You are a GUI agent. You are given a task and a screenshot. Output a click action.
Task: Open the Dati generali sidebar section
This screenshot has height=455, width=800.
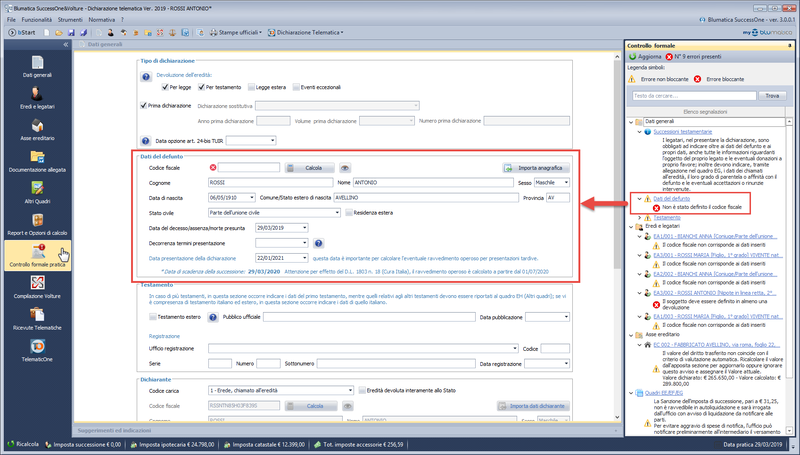coord(37,67)
